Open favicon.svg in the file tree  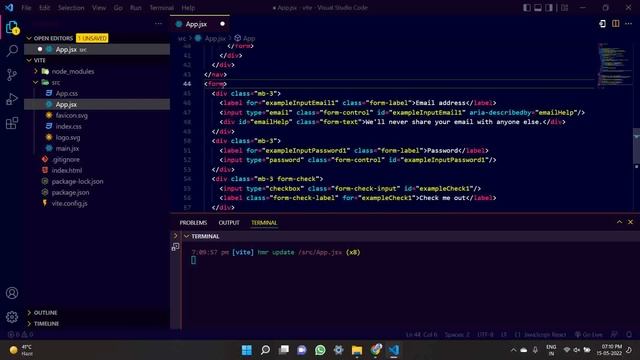[x=71, y=116]
